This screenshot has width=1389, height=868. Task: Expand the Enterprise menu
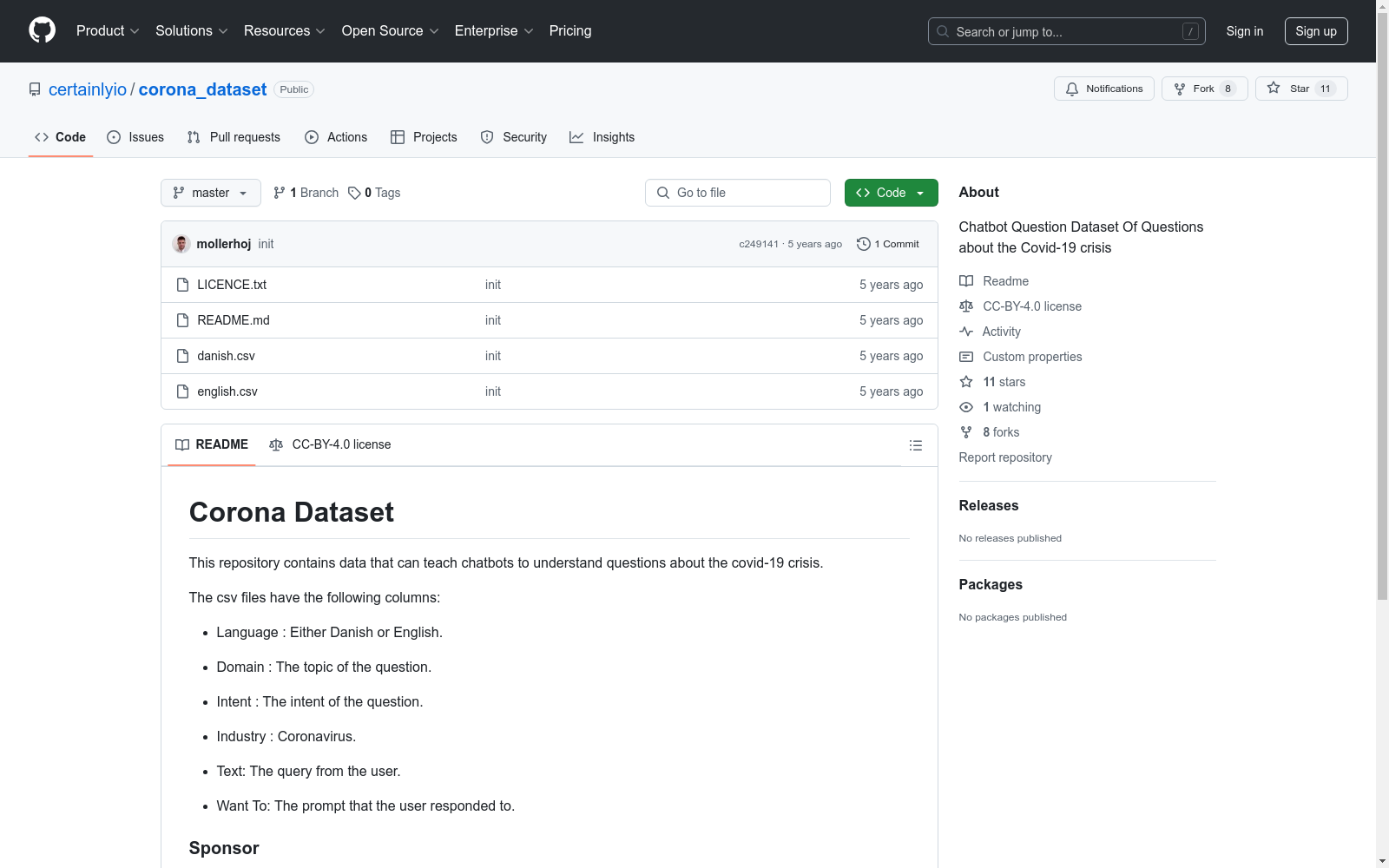(x=494, y=30)
